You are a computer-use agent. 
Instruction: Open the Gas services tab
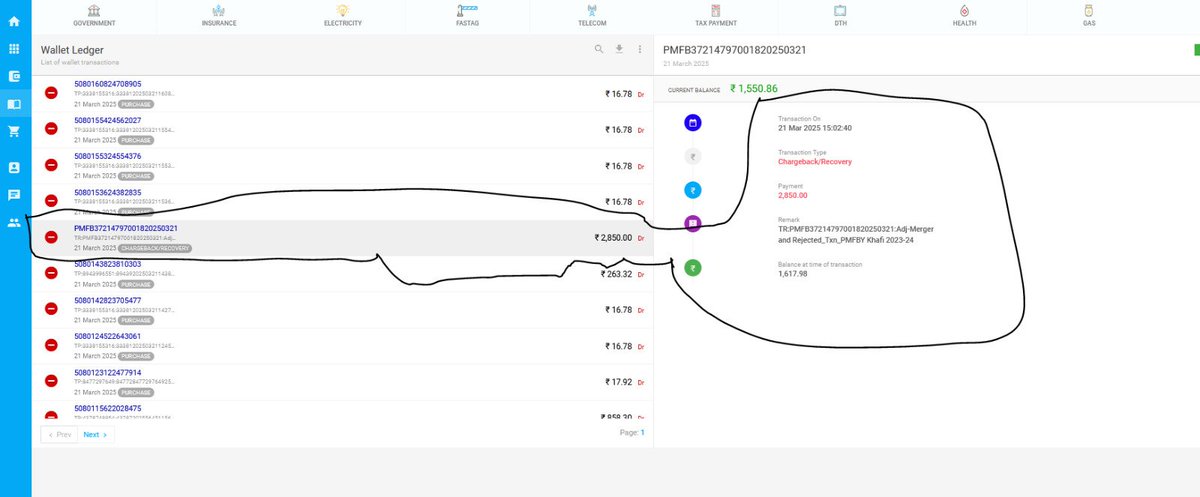pyautogui.click(x=1088, y=15)
